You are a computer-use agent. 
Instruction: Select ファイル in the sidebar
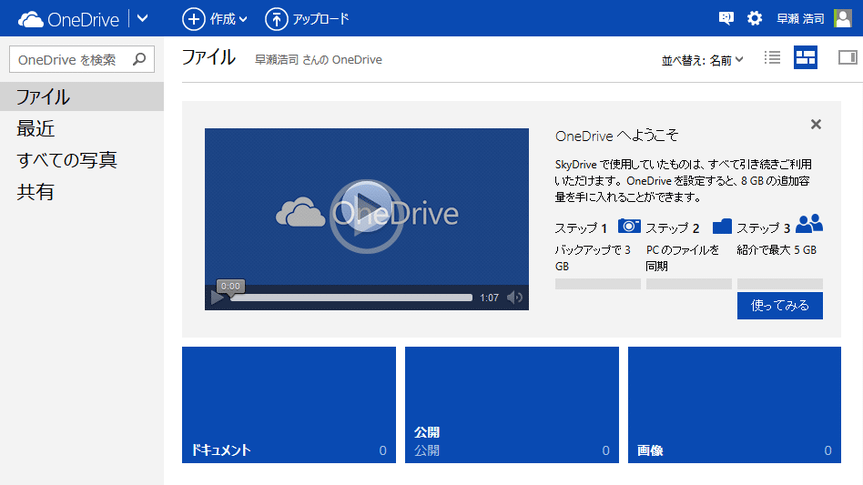(x=81, y=97)
